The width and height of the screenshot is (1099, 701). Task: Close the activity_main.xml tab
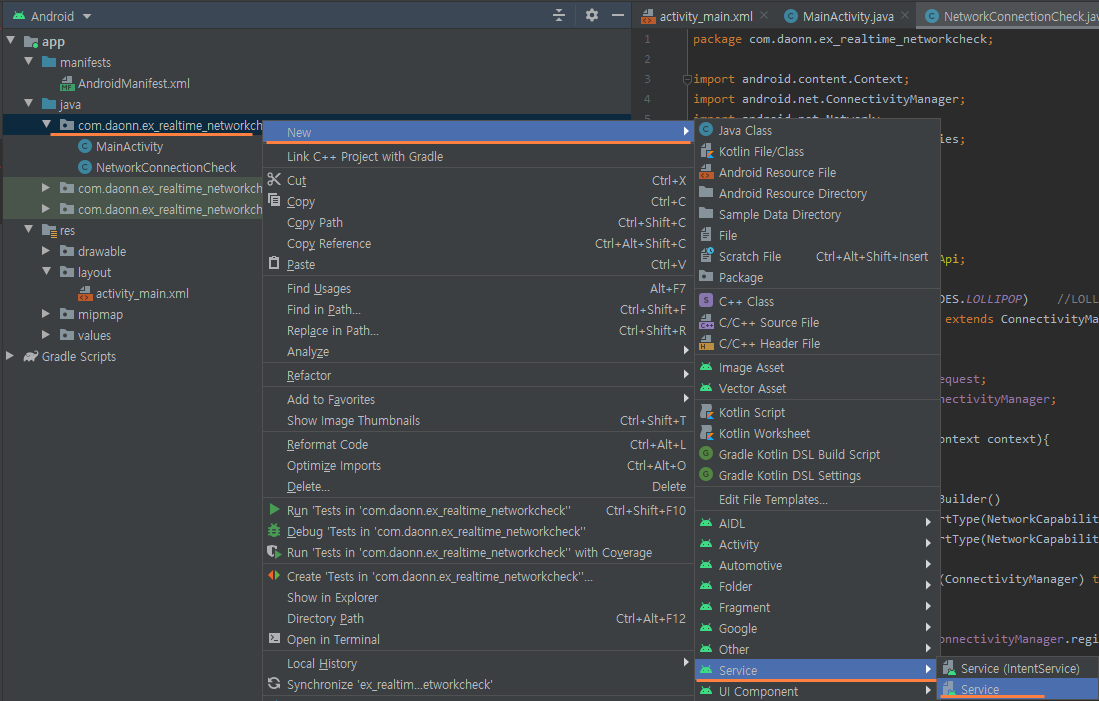coord(764,15)
